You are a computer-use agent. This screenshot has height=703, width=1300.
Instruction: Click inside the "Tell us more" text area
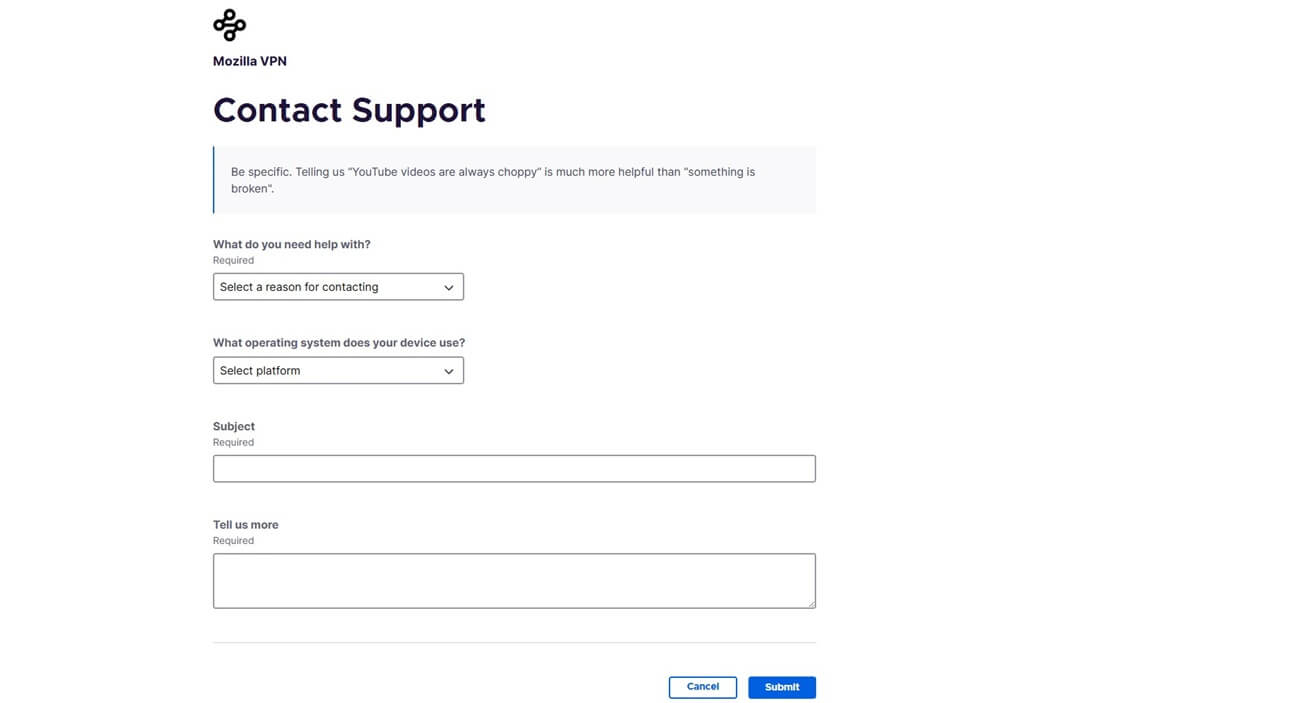[514, 580]
